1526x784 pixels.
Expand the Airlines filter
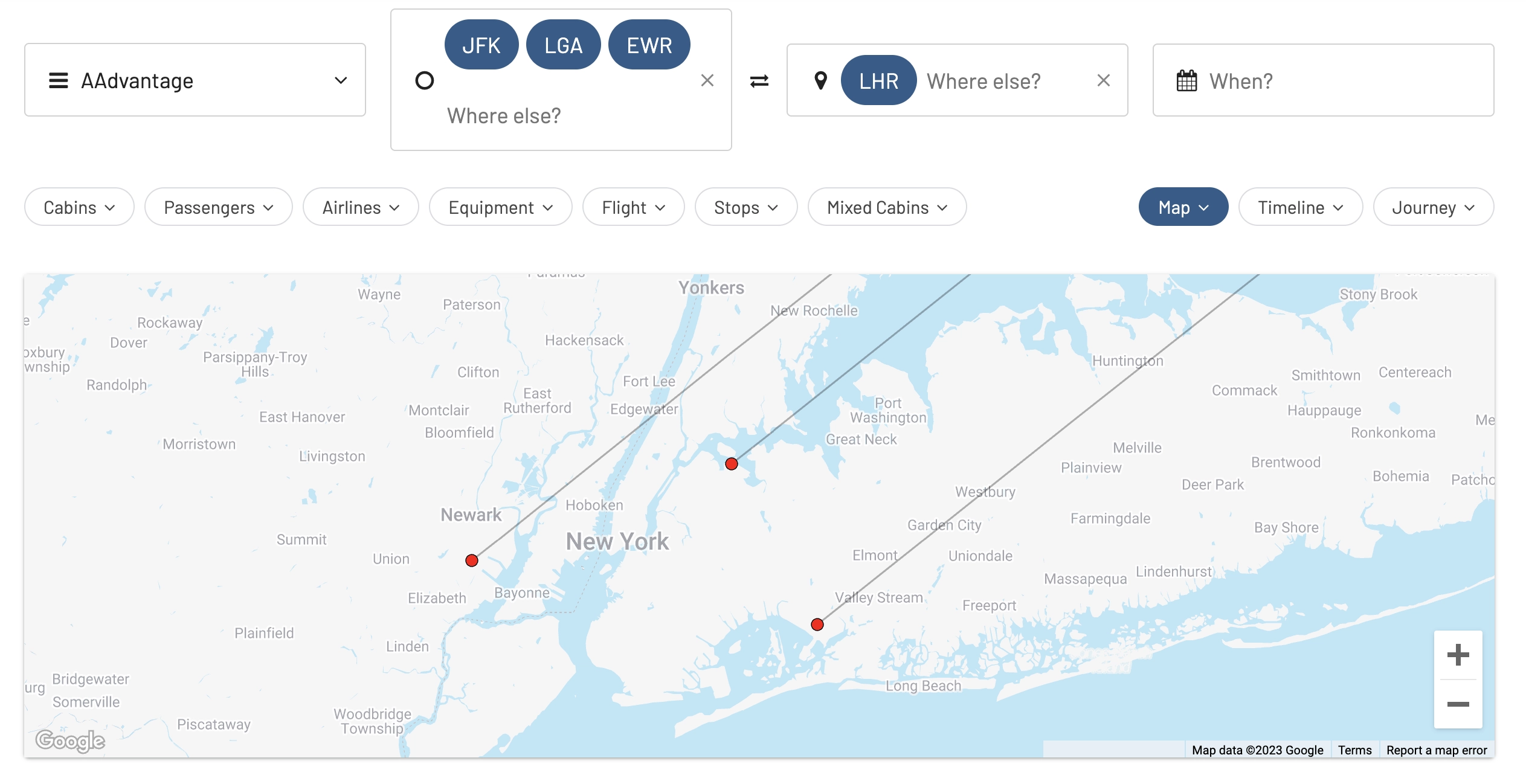pos(361,207)
